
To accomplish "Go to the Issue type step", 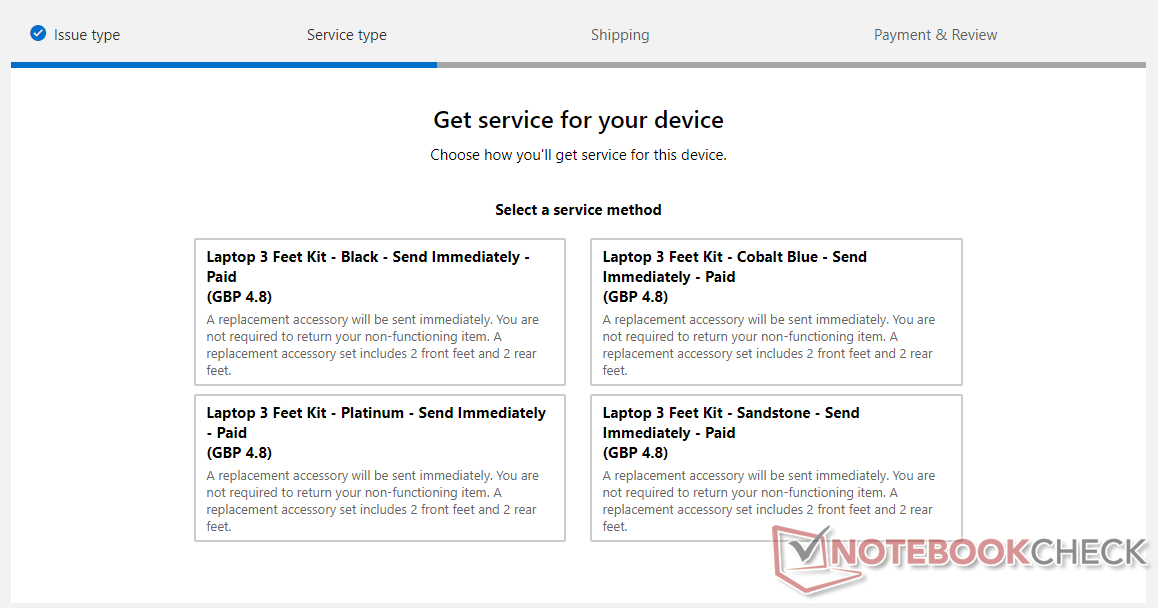I will click(86, 35).
